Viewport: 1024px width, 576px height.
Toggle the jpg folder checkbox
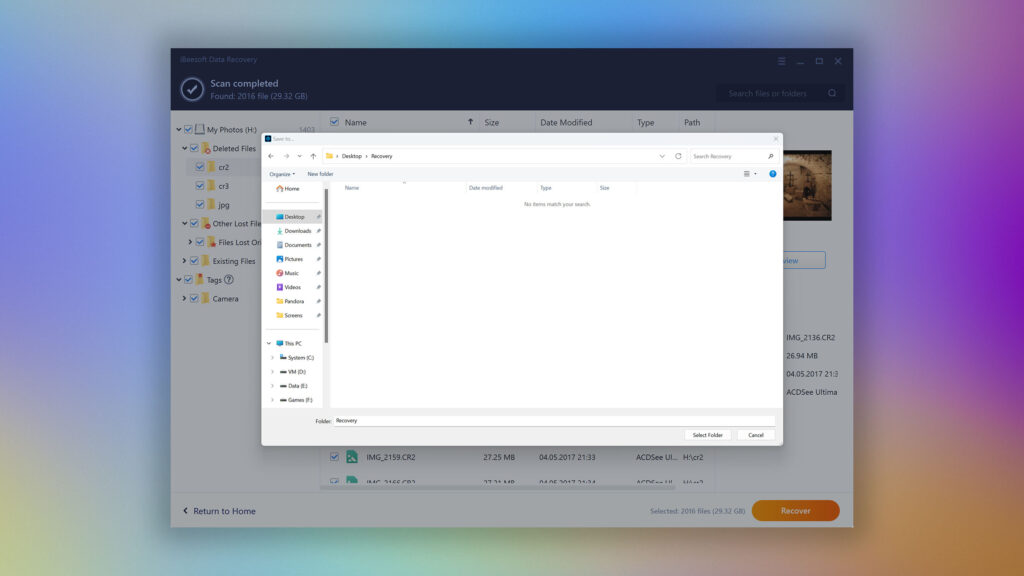pyautogui.click(x=200, y=205)
